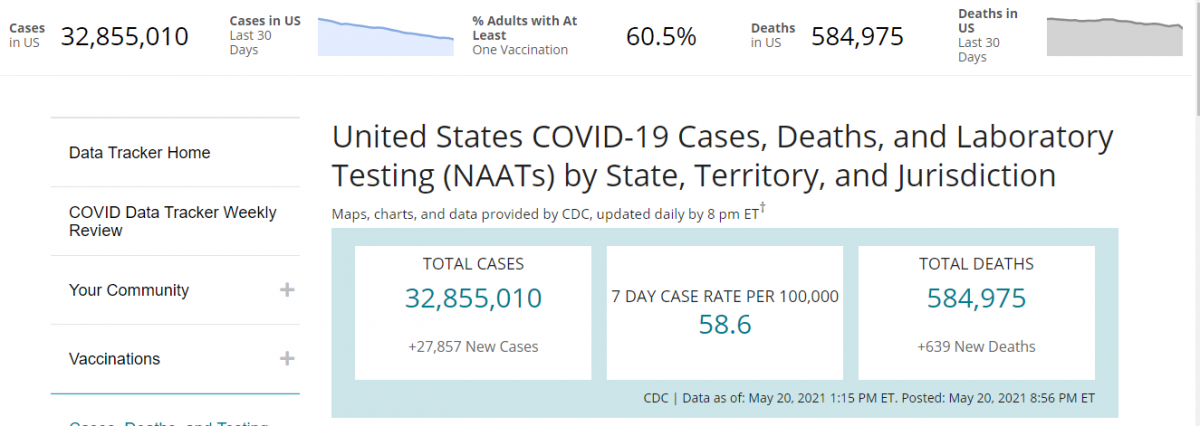Click the 60.5% adult vaccination figure
Viewport: 1200px width, 426px height.
[661, 37]
